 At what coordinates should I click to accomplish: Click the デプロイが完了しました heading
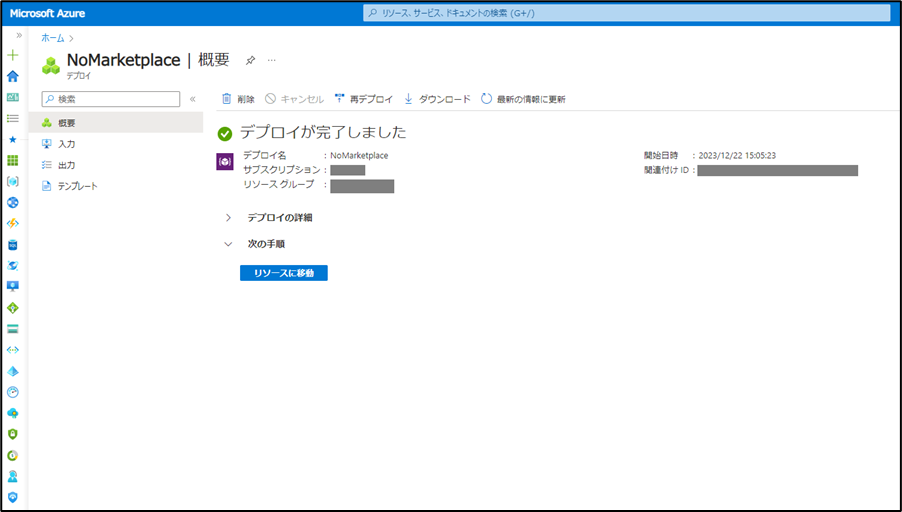323,132
